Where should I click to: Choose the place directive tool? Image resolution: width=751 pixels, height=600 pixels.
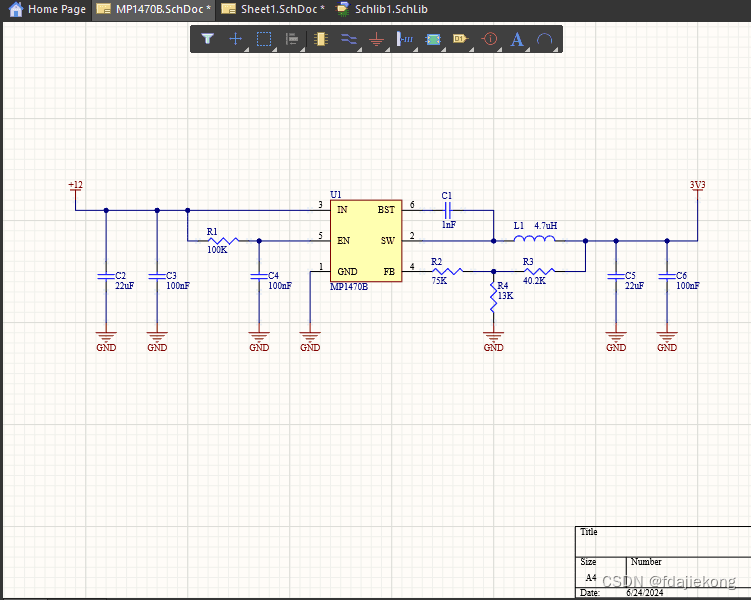coord(489,39)
